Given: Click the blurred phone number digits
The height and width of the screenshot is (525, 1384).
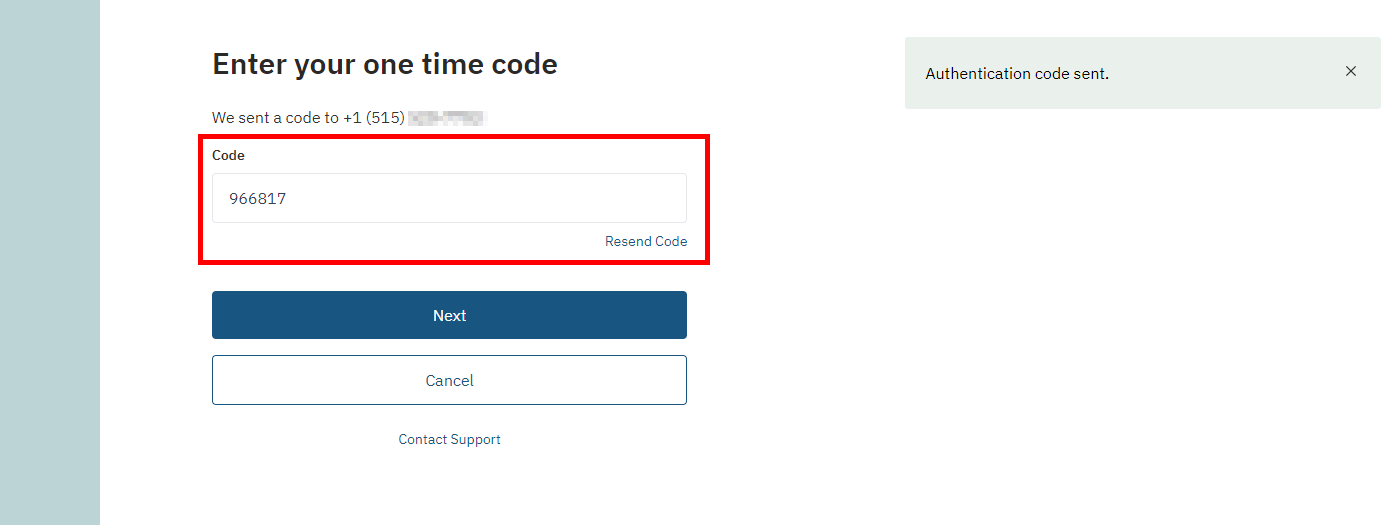Looking at the screenshot, I should (x=448, y=118).
